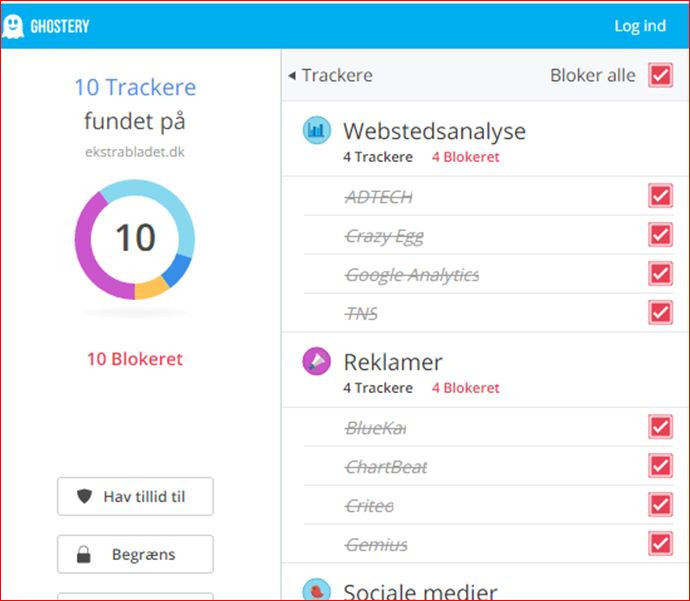Click the shield icon on Hav tillid til
This screenshot has width=690, height=601.
coord(84,496)
